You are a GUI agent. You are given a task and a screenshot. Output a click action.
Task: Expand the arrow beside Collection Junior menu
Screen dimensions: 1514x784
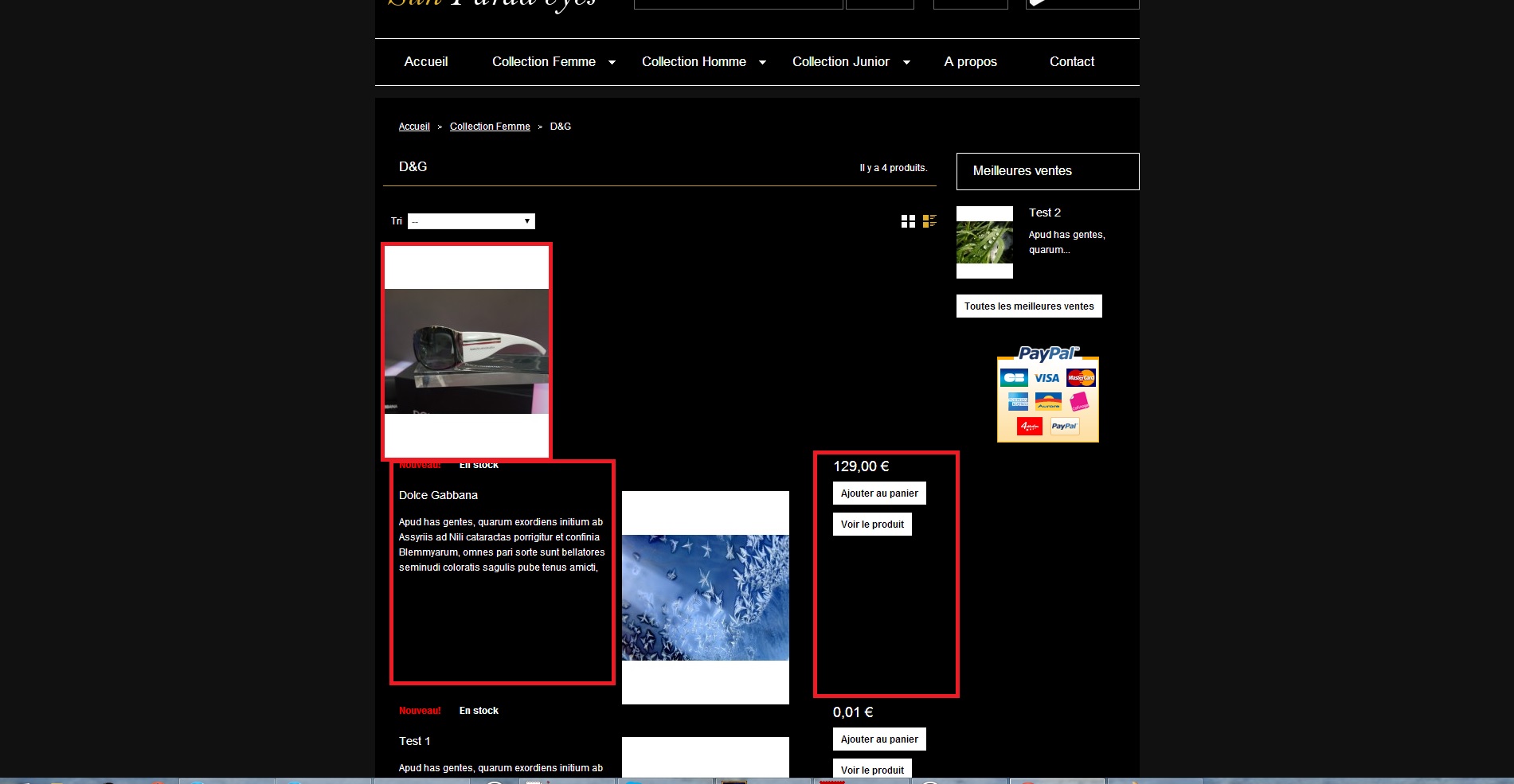click(906, 62)
